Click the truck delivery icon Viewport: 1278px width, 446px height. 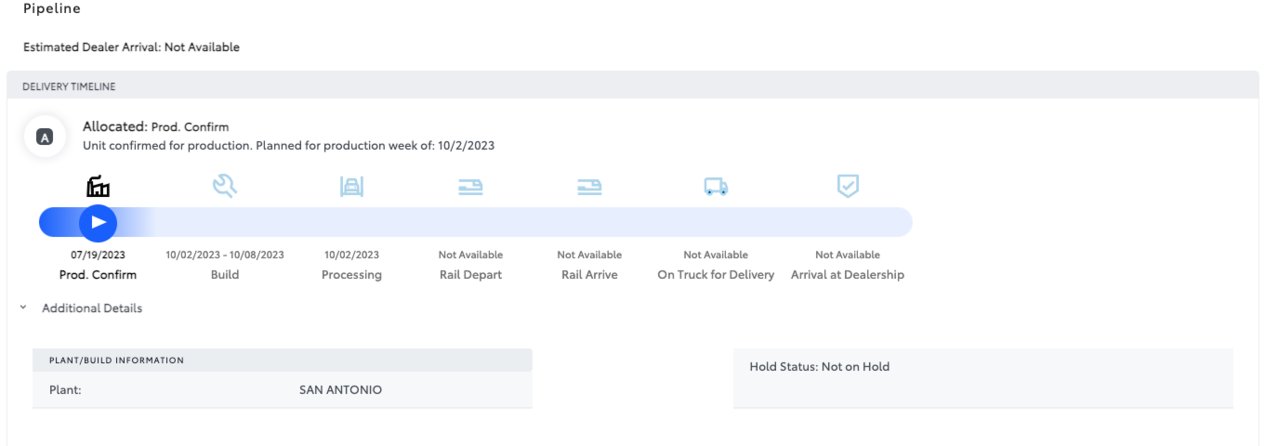pos(716,187)
